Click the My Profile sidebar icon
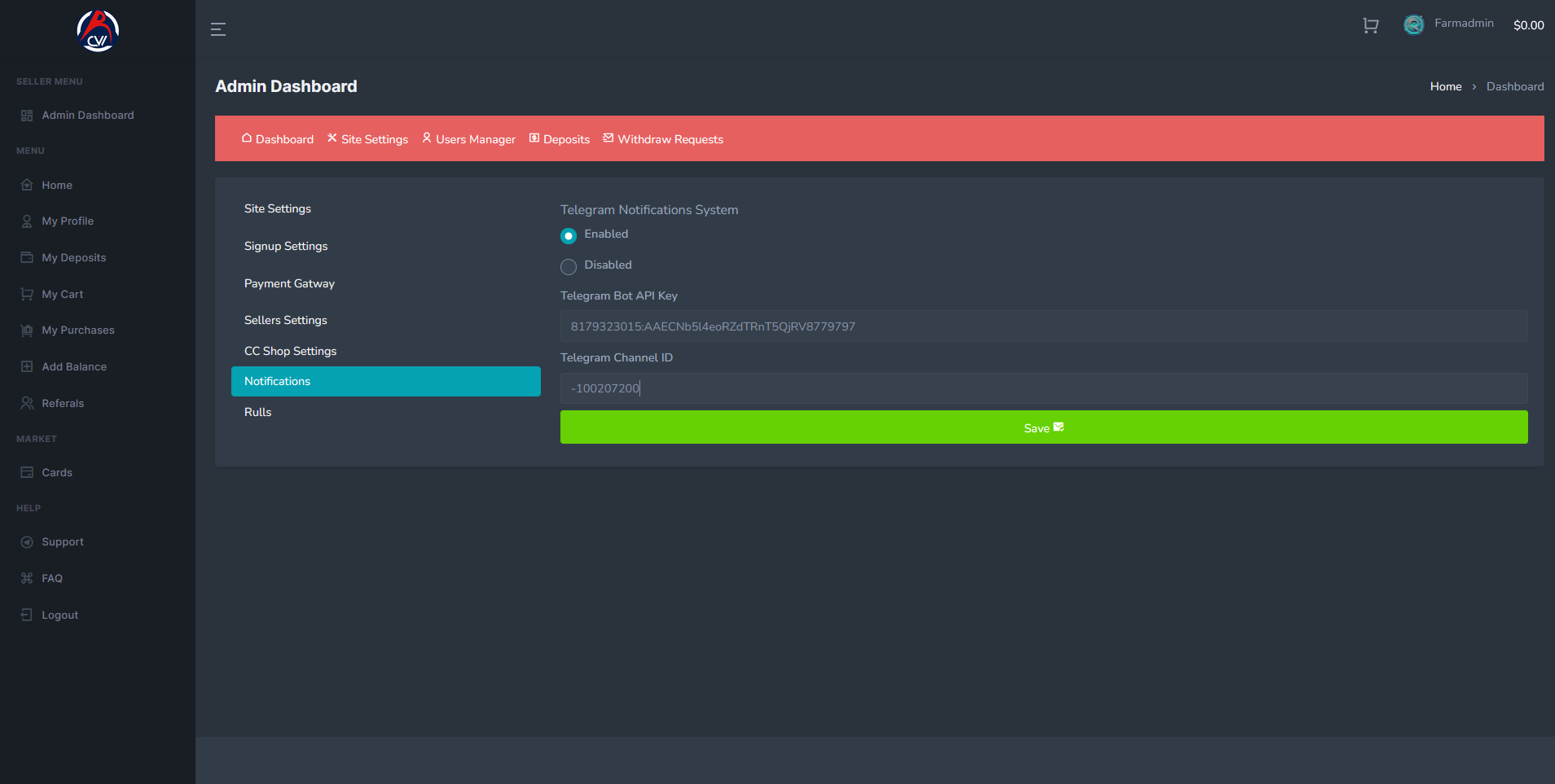This screenshot has width=1555, height=784. point(27,221)
